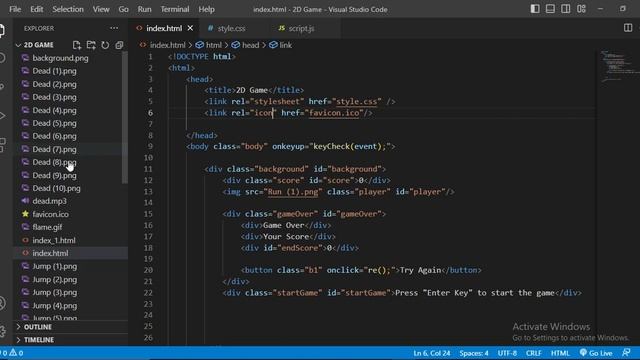Open Manage gear icon in activity bar
640x360 pixels.
[x=2, y=331]
